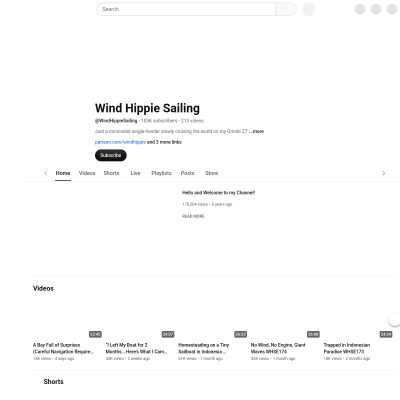Open 'No Wind, No Engine, Giant Waves' video
Screen dimensions: 400x400
278,348
